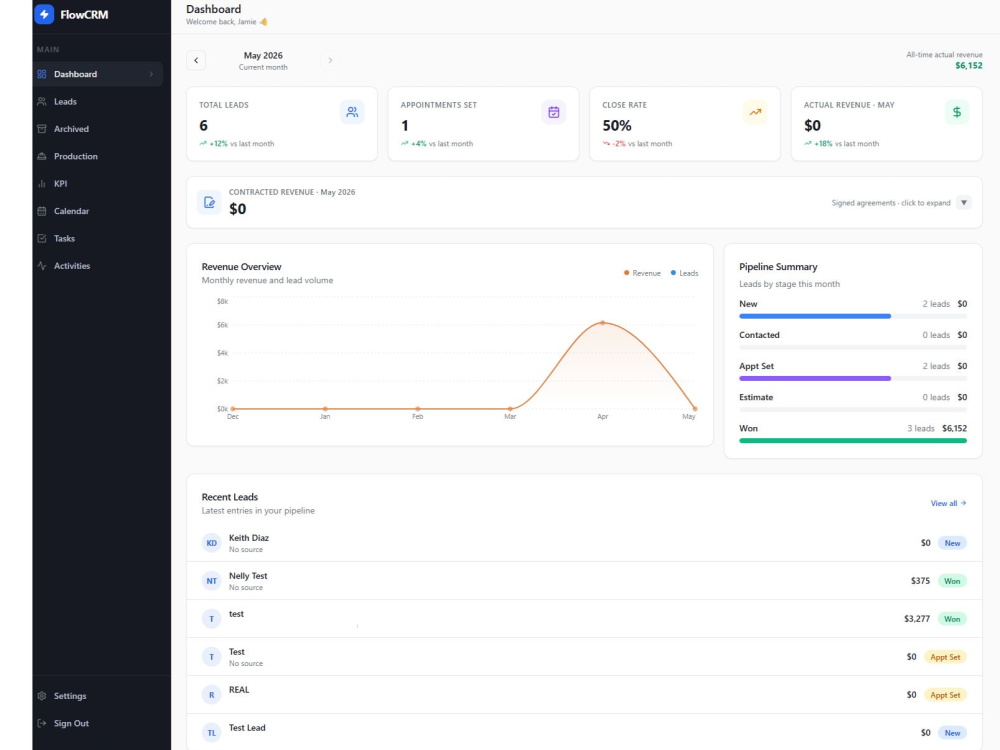The image size is (1000, 750).
Task: Select the Nelly Test lead name
Action: [248, 576]
